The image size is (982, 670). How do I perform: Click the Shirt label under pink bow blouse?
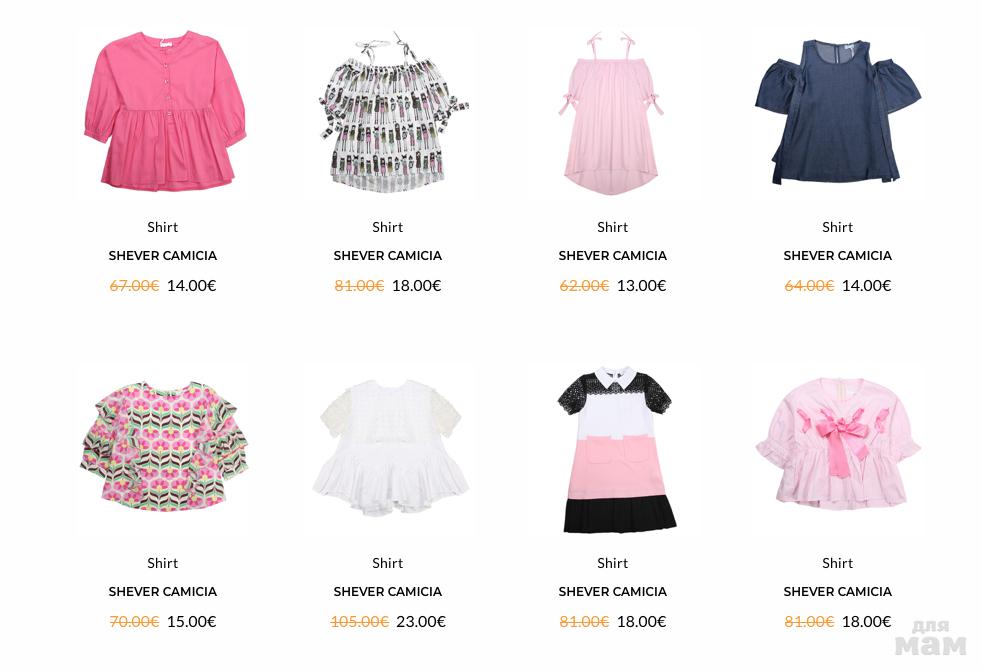(837, 564)
